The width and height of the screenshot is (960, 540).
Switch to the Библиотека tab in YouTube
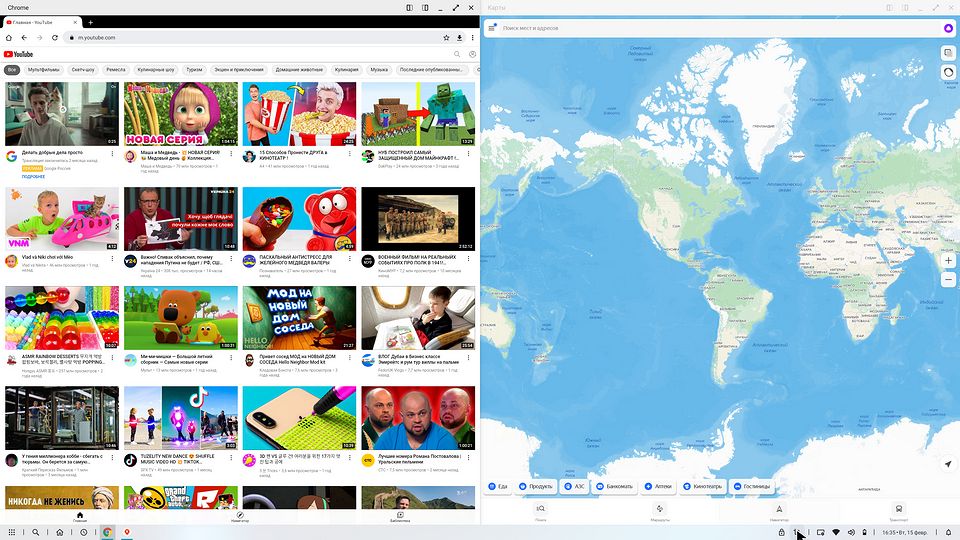399,517
